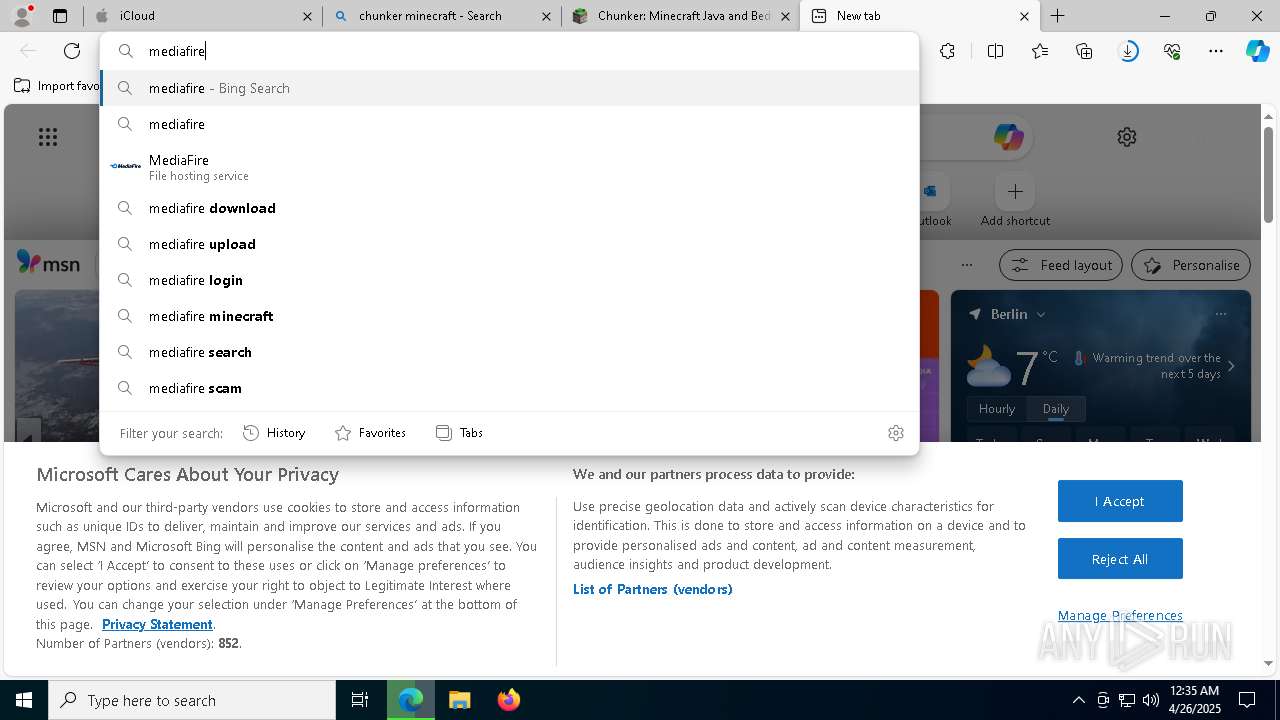The width and height of the screenshot is (1280, 720).
Task: Open weather card more options
Action: coord(1220,314)
